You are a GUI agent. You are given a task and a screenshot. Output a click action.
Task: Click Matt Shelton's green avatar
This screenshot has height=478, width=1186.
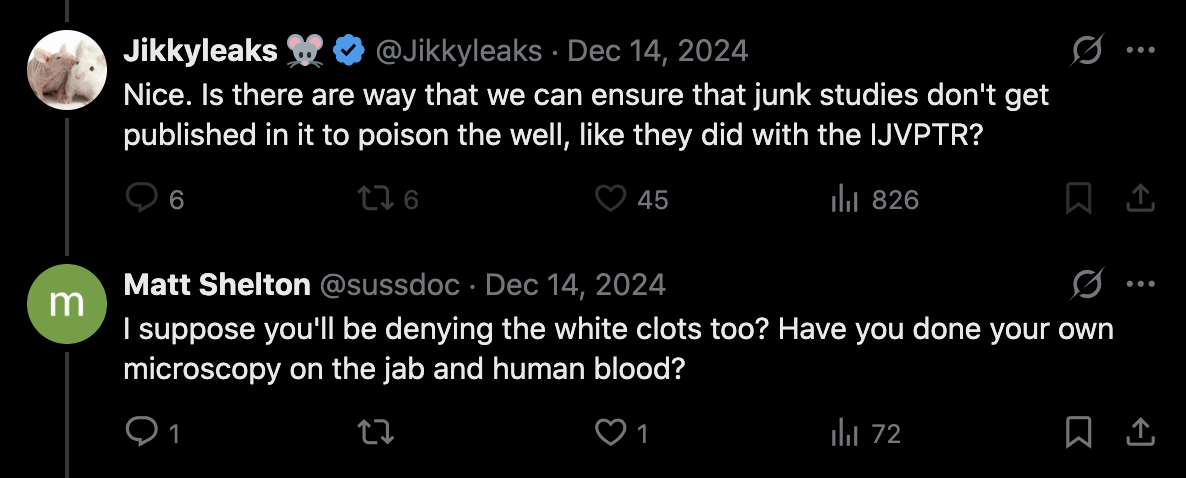point(67,303)
